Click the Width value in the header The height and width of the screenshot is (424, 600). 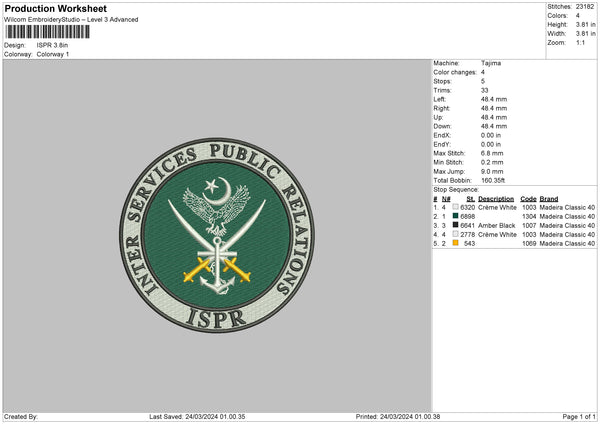pos(585,34)
